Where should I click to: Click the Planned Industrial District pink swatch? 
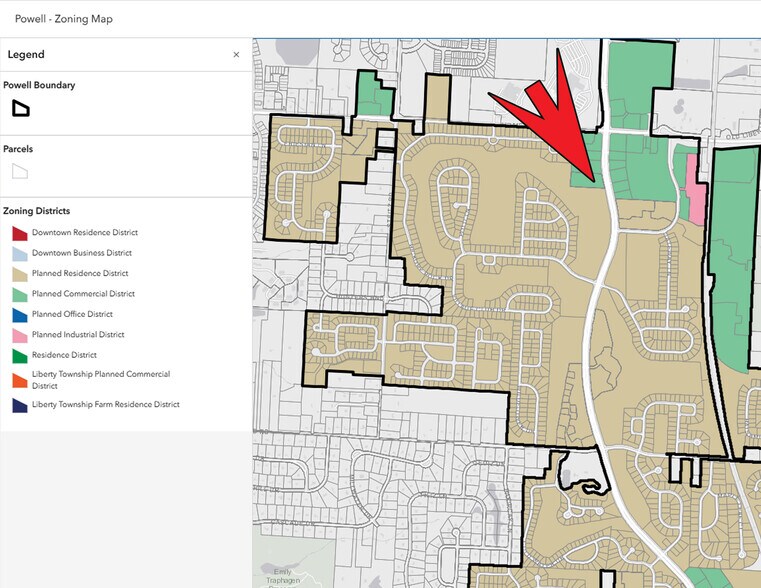tap(19, 335)
